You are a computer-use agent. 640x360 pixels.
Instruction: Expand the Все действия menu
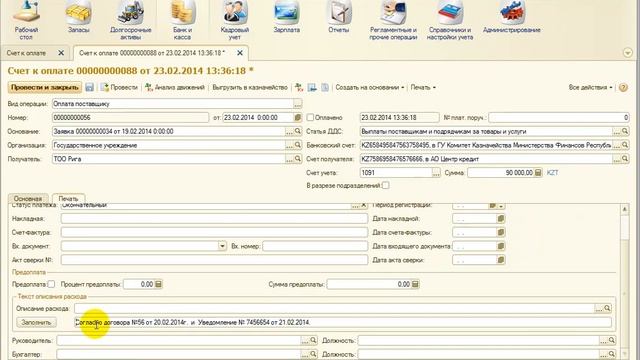pyautogui.click(x=590, y=87)
